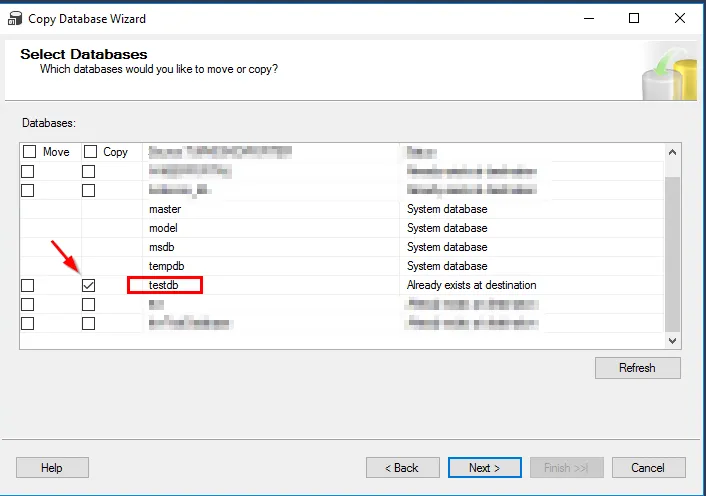The height and width of the screenshot is (496, 706).
Task: Cancel the Copy Database Wizard
Action: pyautogui.click(x=646, y=467)
